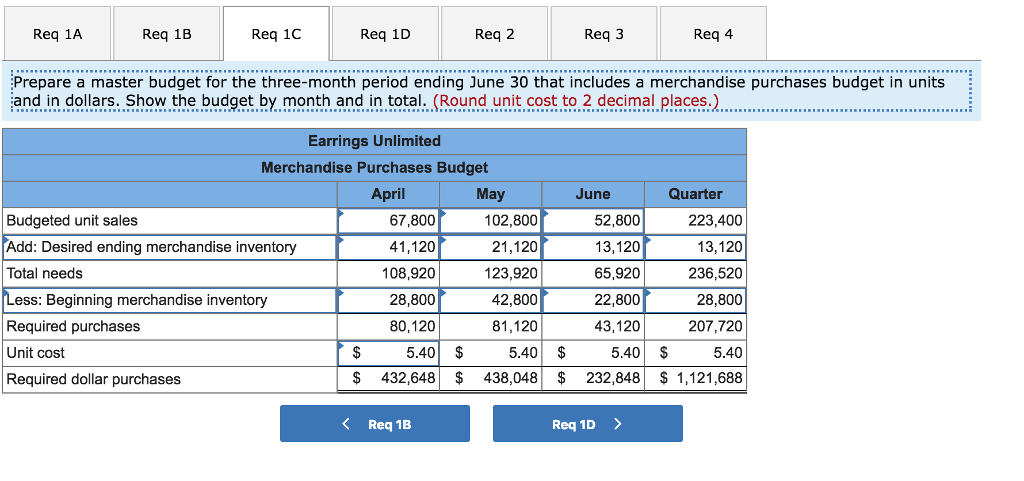Select May desired ending inventory cell
This screenshot has width=1024, height=481.
coord(491,247)
